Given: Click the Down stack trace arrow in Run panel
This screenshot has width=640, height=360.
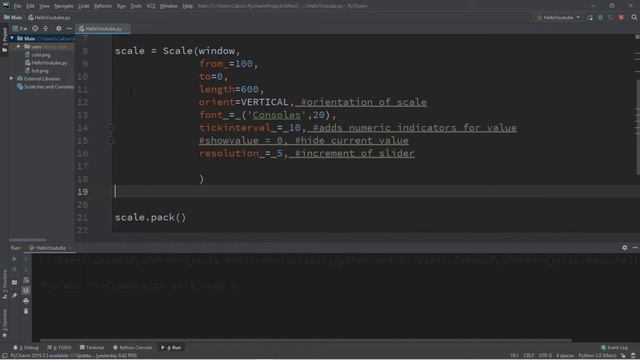Looking at the screenshot, I should click(x=26, y=270).
